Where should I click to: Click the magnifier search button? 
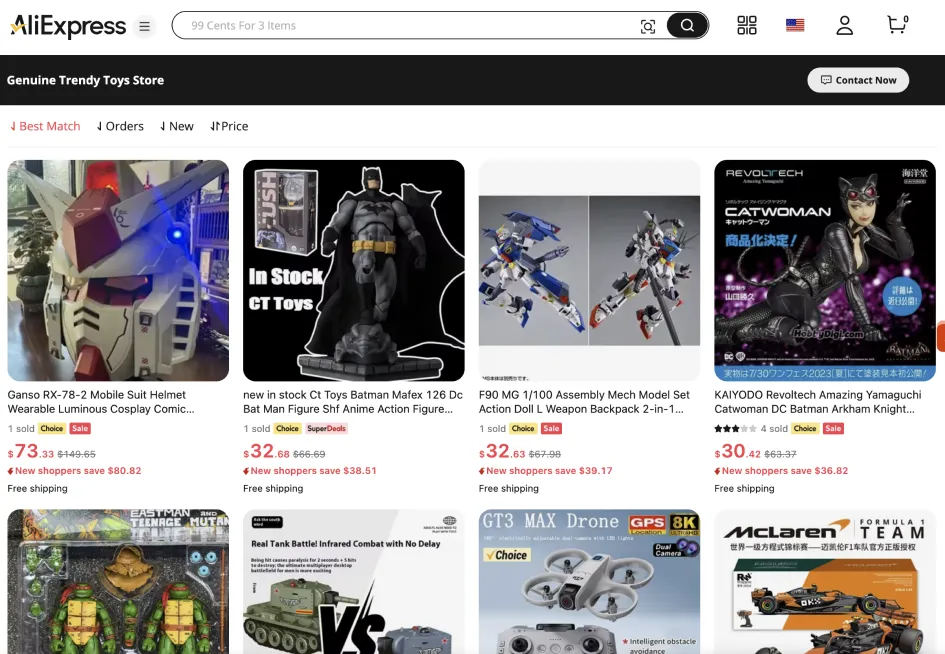point(687,26)
